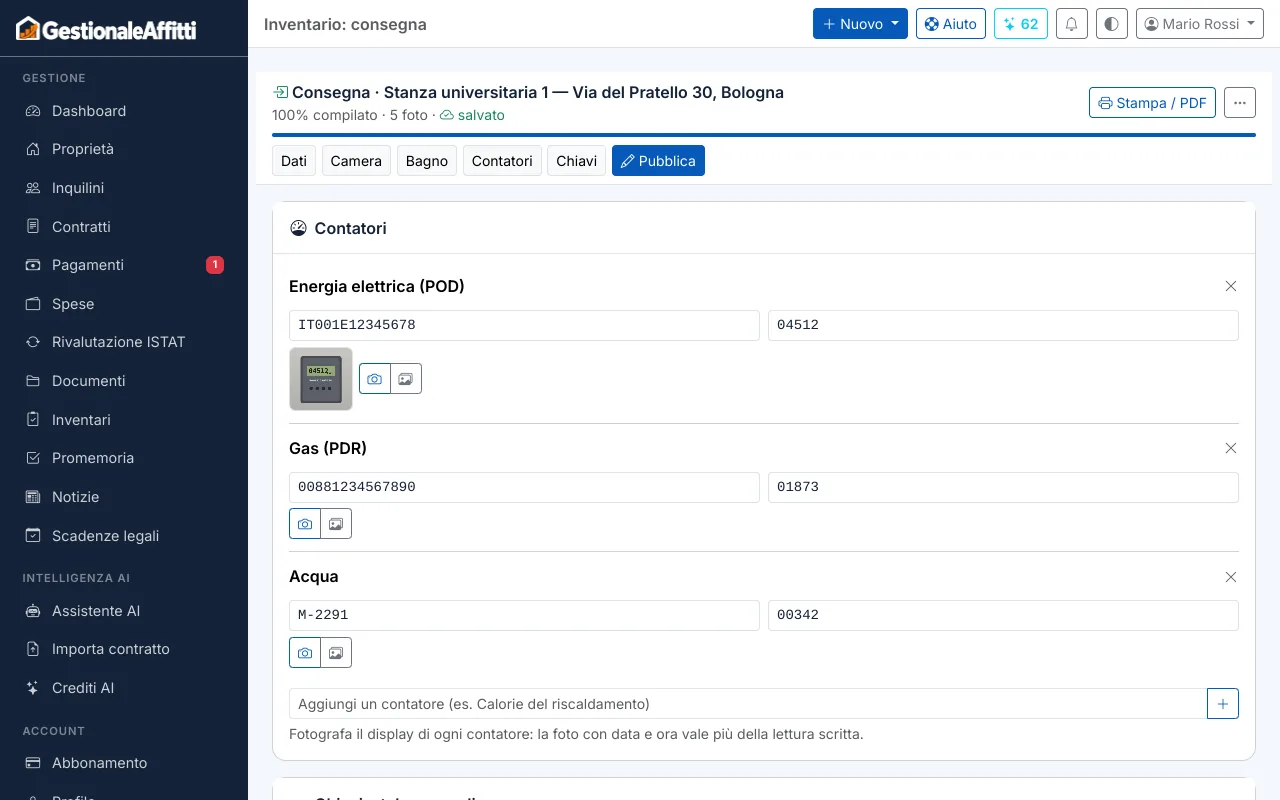Take a camera photo for Energia elettrica meter
The width and height of the screenshot is (1280, 800).
click(x=375, y=379)
